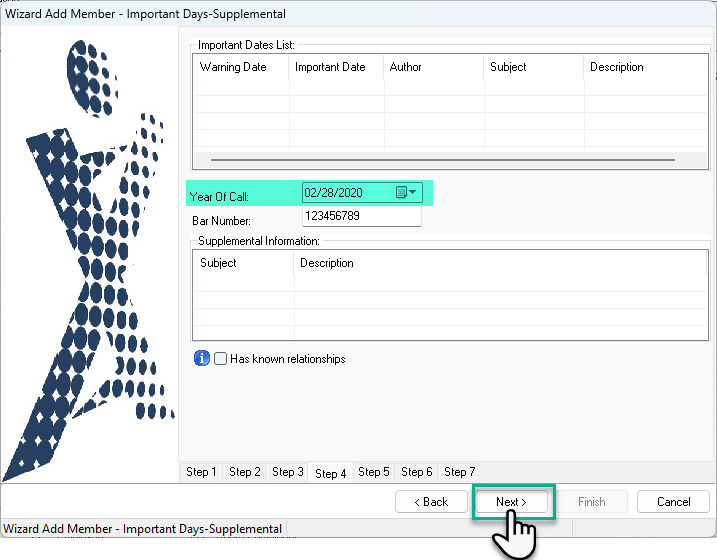Click the Supplemental Information Description column header
717x560 pixels.
[500, 263]
